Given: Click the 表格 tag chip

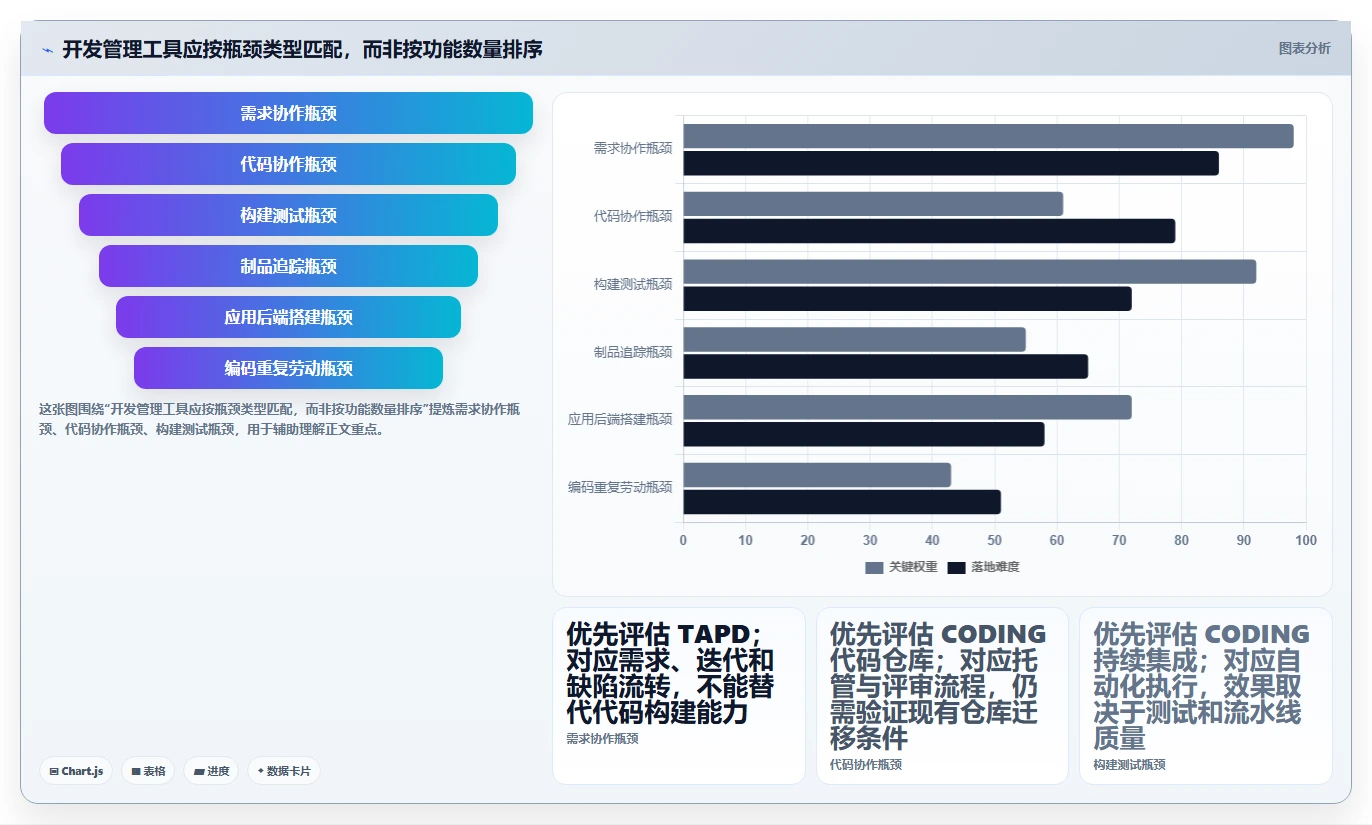Looking at the screenshot, I should pos(148,771).
